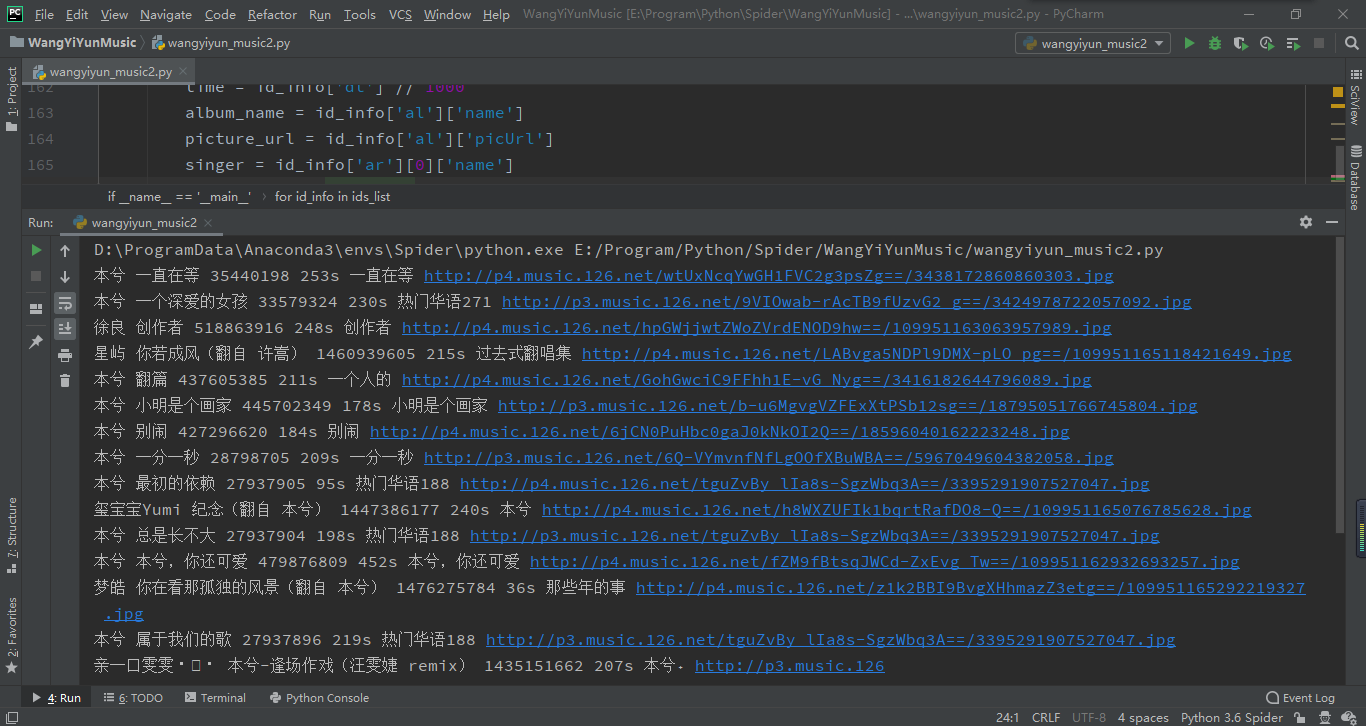Image resolution: width=1366 pixels, height=726 pixels.
Task: Click the WangYiYunMusic breadcrumb in the navigation bar
Action: point(73,43)
